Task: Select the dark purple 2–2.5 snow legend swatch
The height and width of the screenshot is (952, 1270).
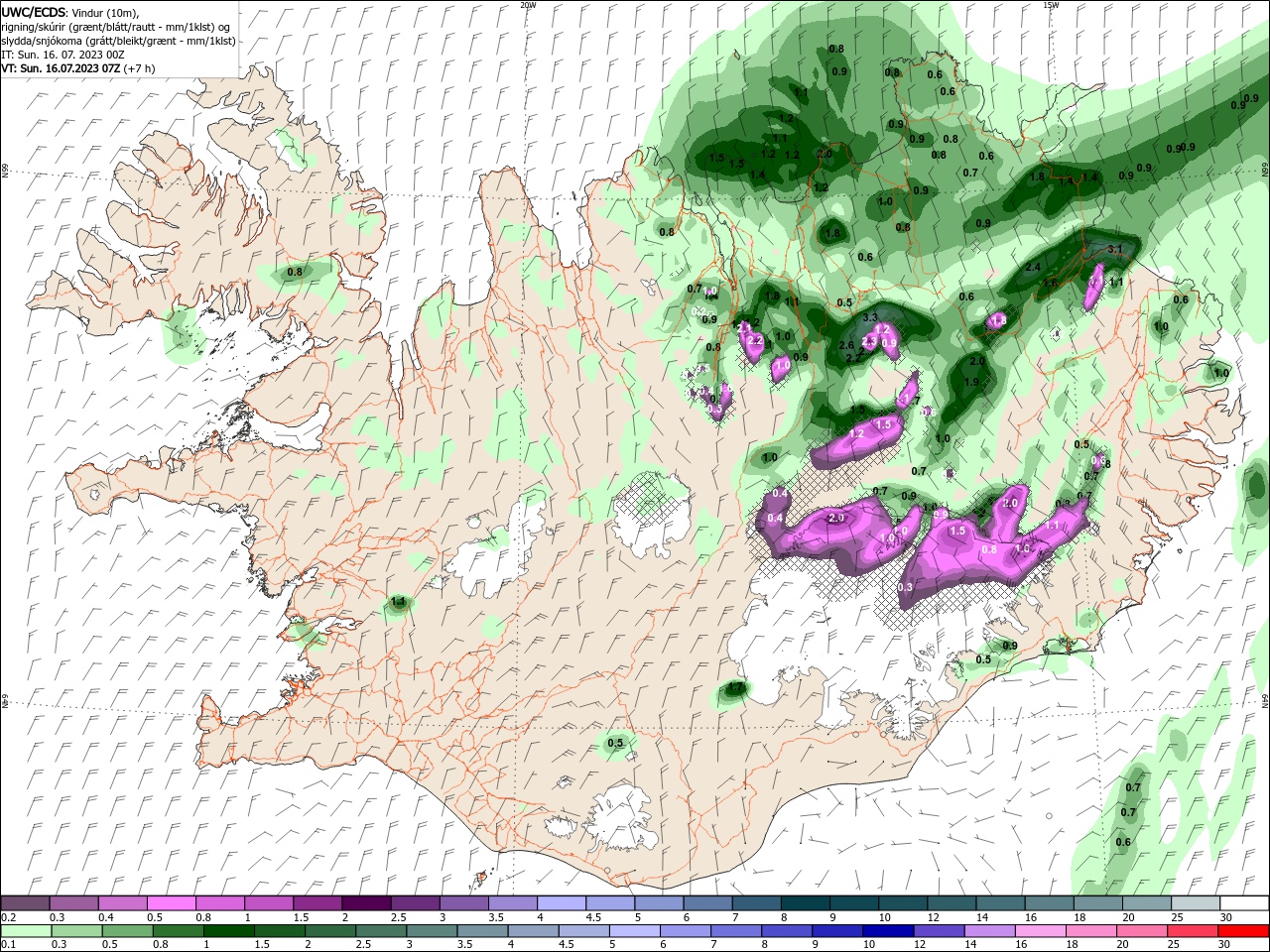Action: tap(366, 903)
